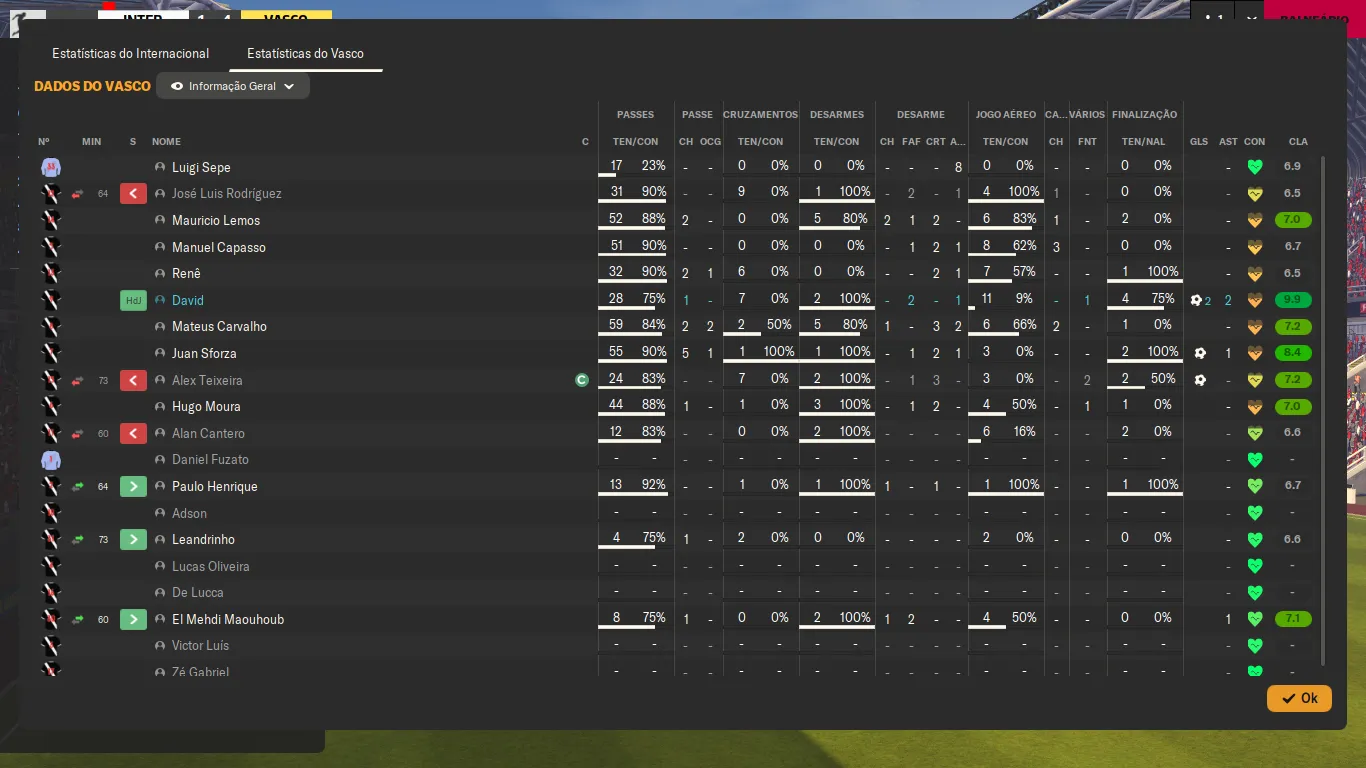Open El Mehdi Maouhoub profile

pos(228,619)
